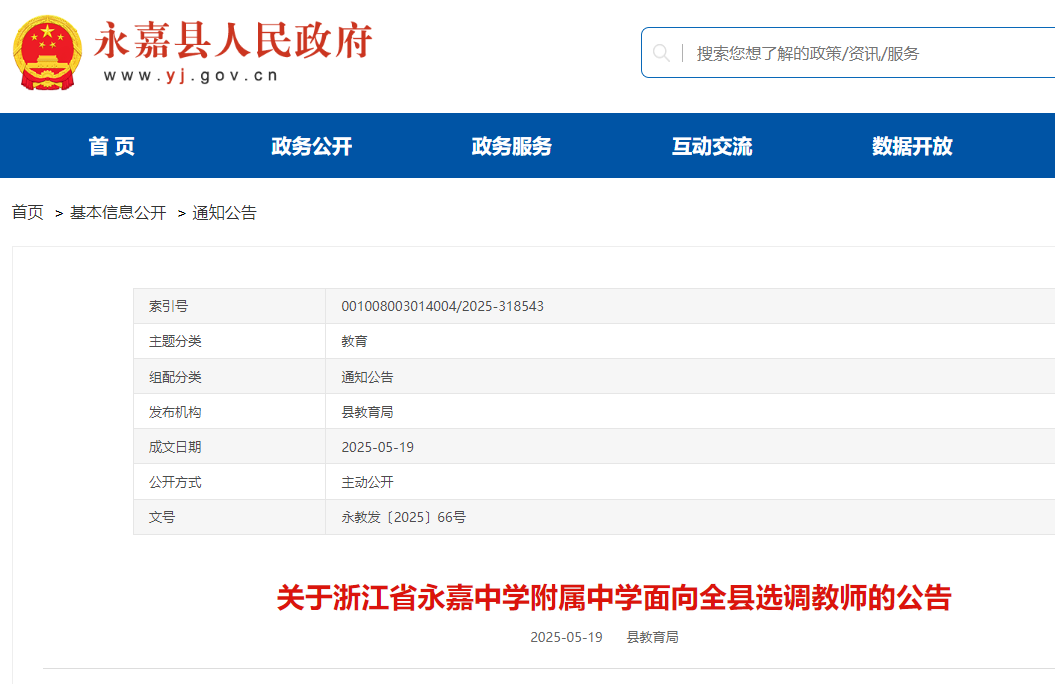This screenshot has height=684, width=1055.
Task: Click the www.yj.gov.cn site address
Action: click(x=190, y=75)
